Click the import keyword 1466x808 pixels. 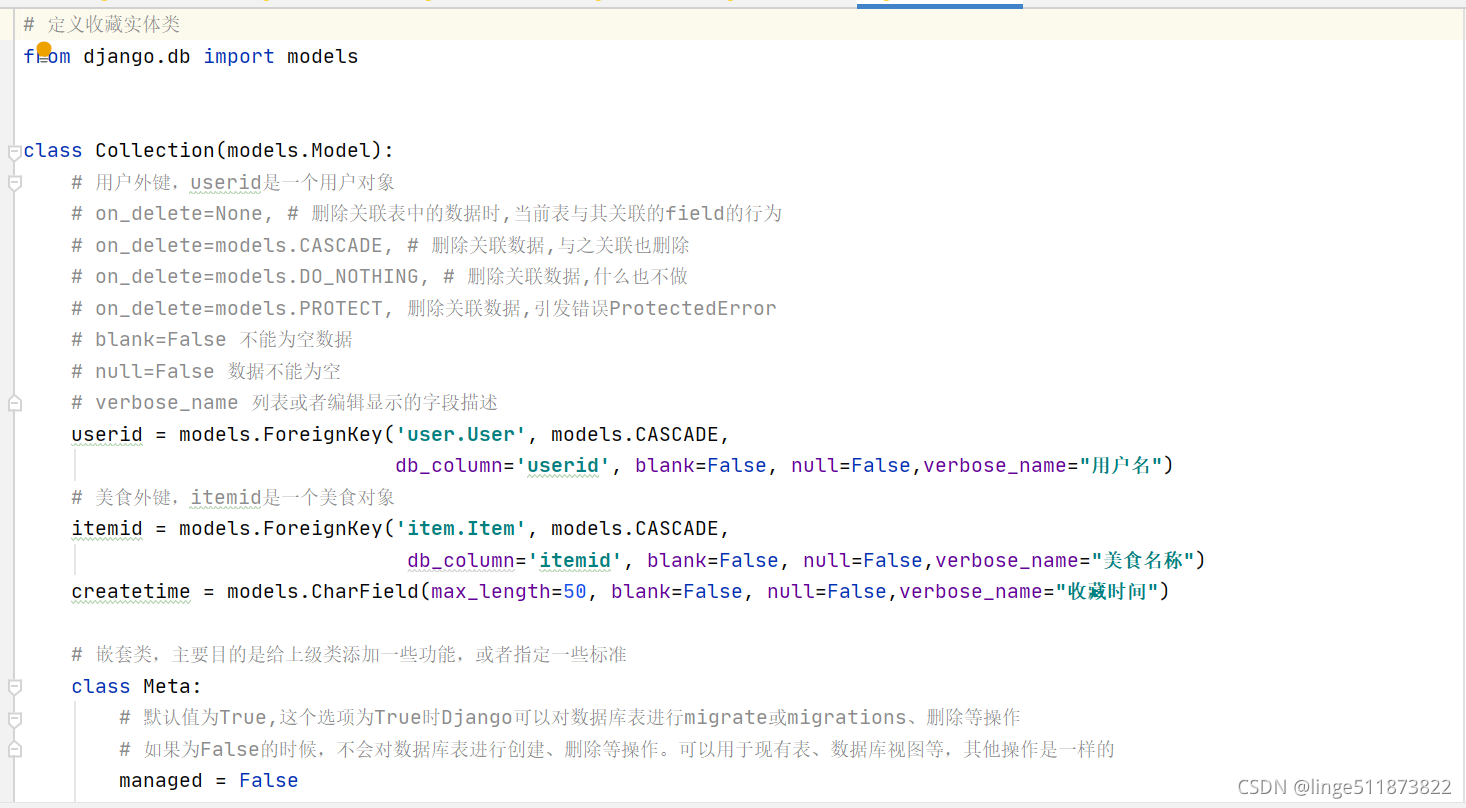[x=239, y=56]
